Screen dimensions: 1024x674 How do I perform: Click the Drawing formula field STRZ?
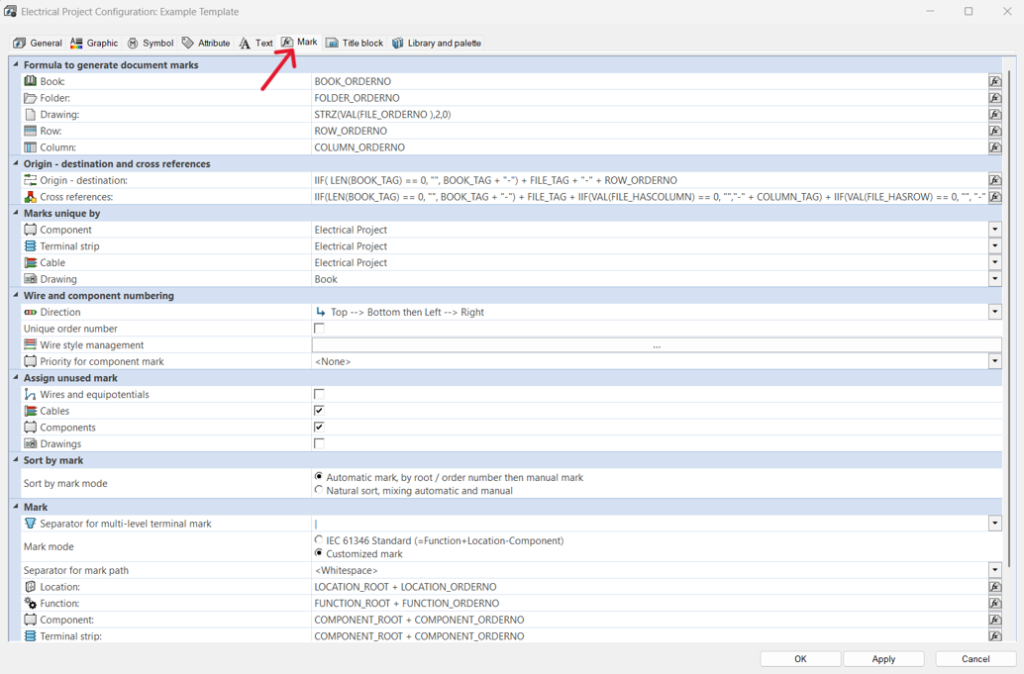[650, 114]
